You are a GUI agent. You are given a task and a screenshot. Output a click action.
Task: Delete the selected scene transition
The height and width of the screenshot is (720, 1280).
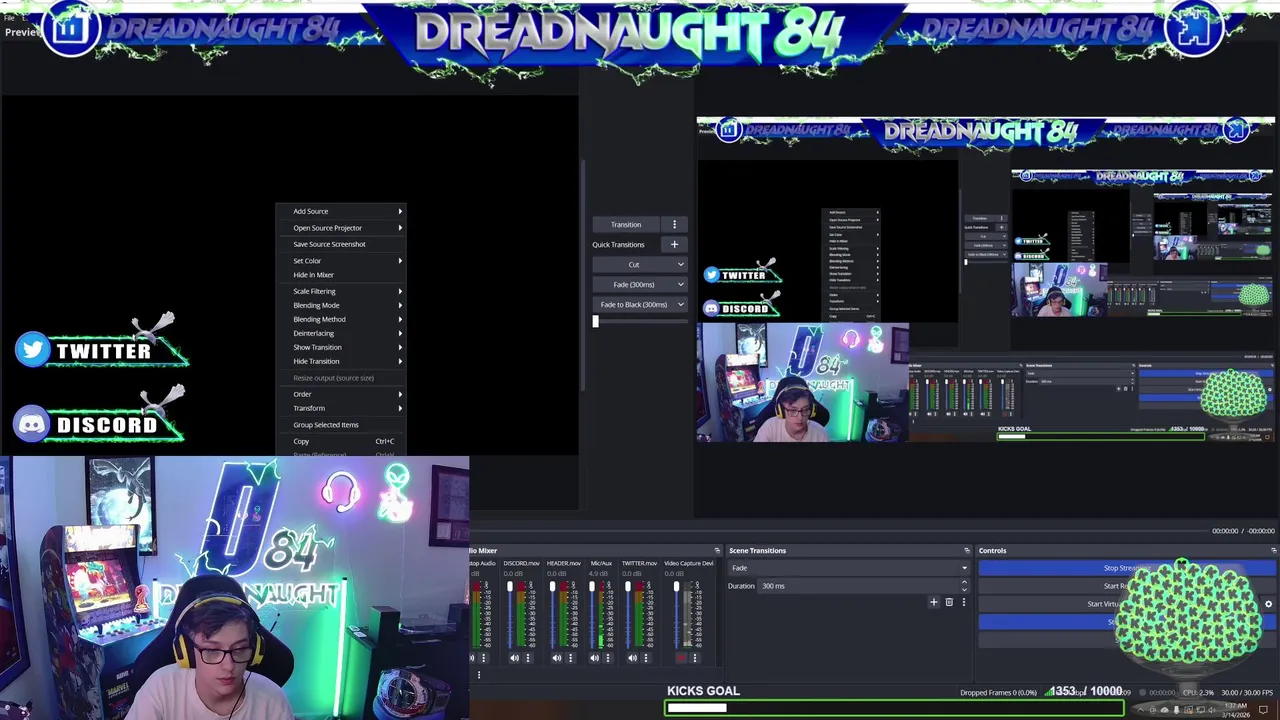click(949, 602)
